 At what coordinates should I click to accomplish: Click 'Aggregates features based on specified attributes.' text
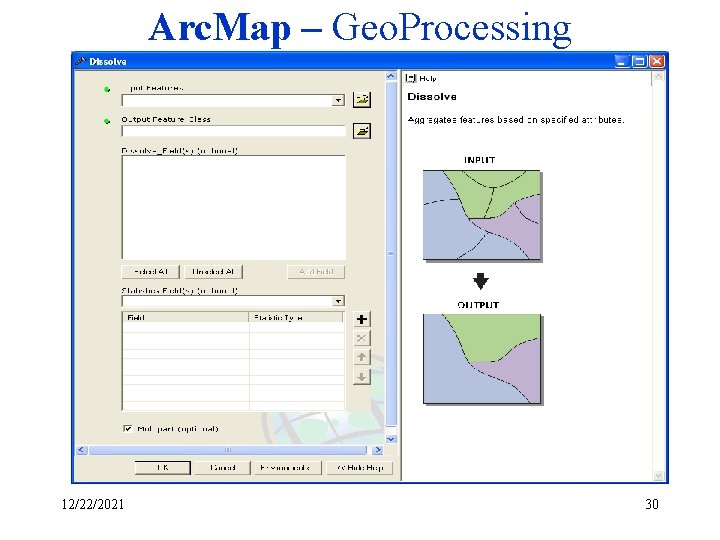pos(516,120)
